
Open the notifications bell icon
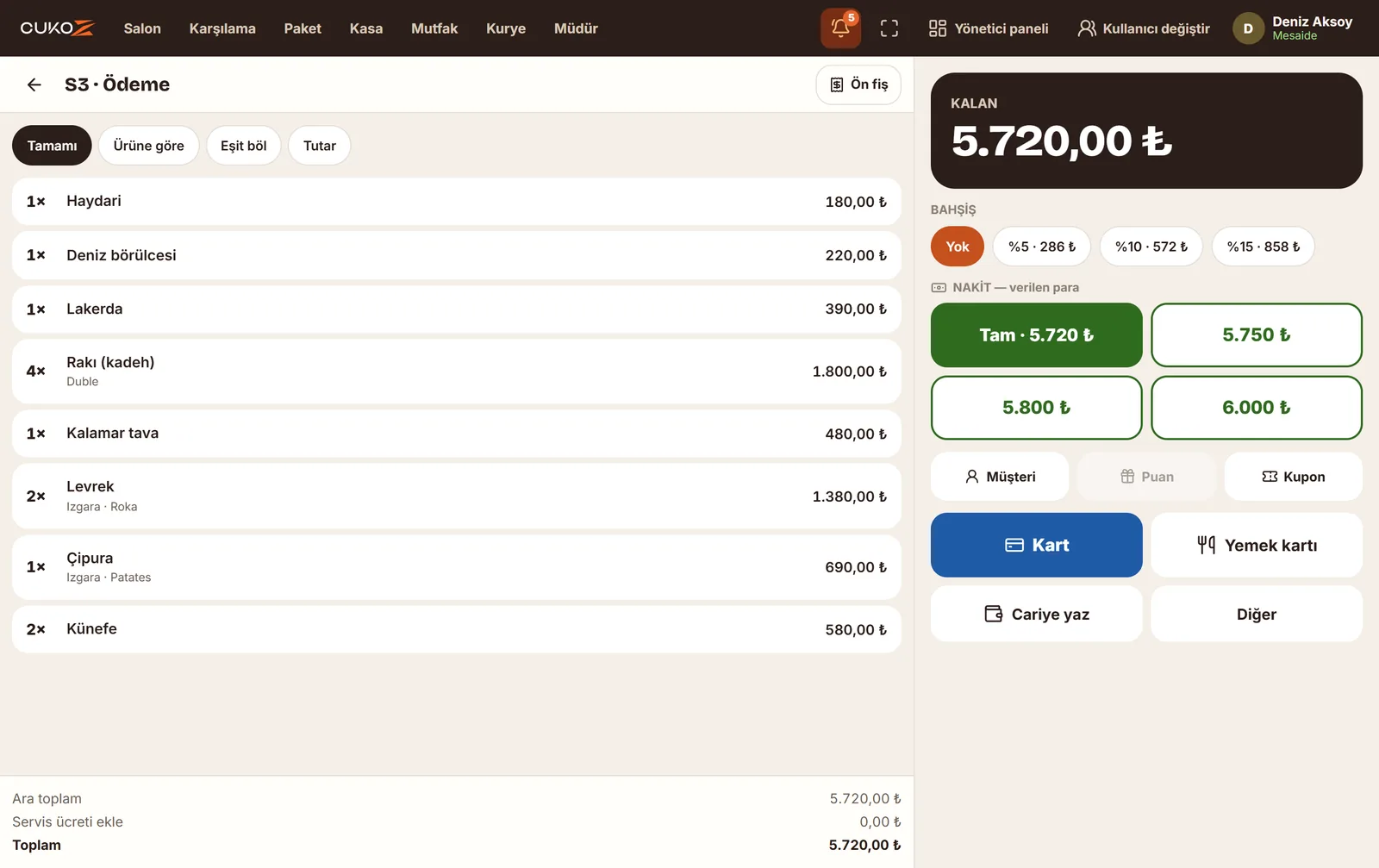click(x=840, y=28)
